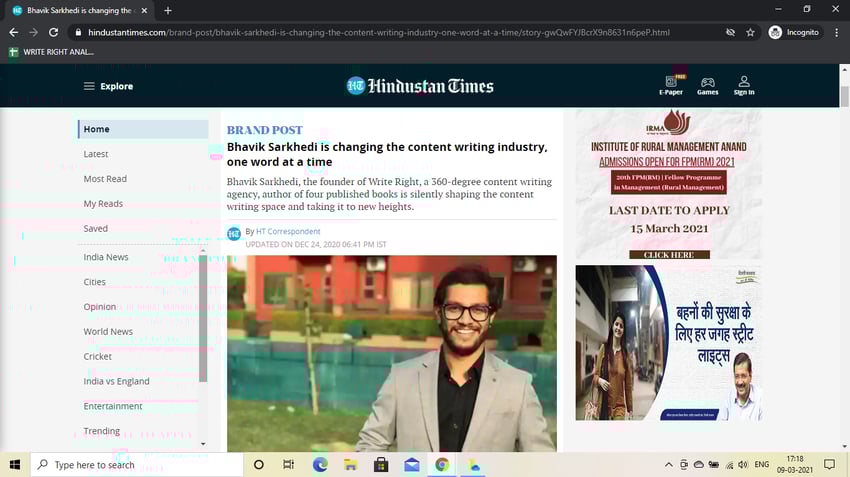Open the E-Paper icon
The height and width of the screenshot is (477, 850).
(671, 85)
